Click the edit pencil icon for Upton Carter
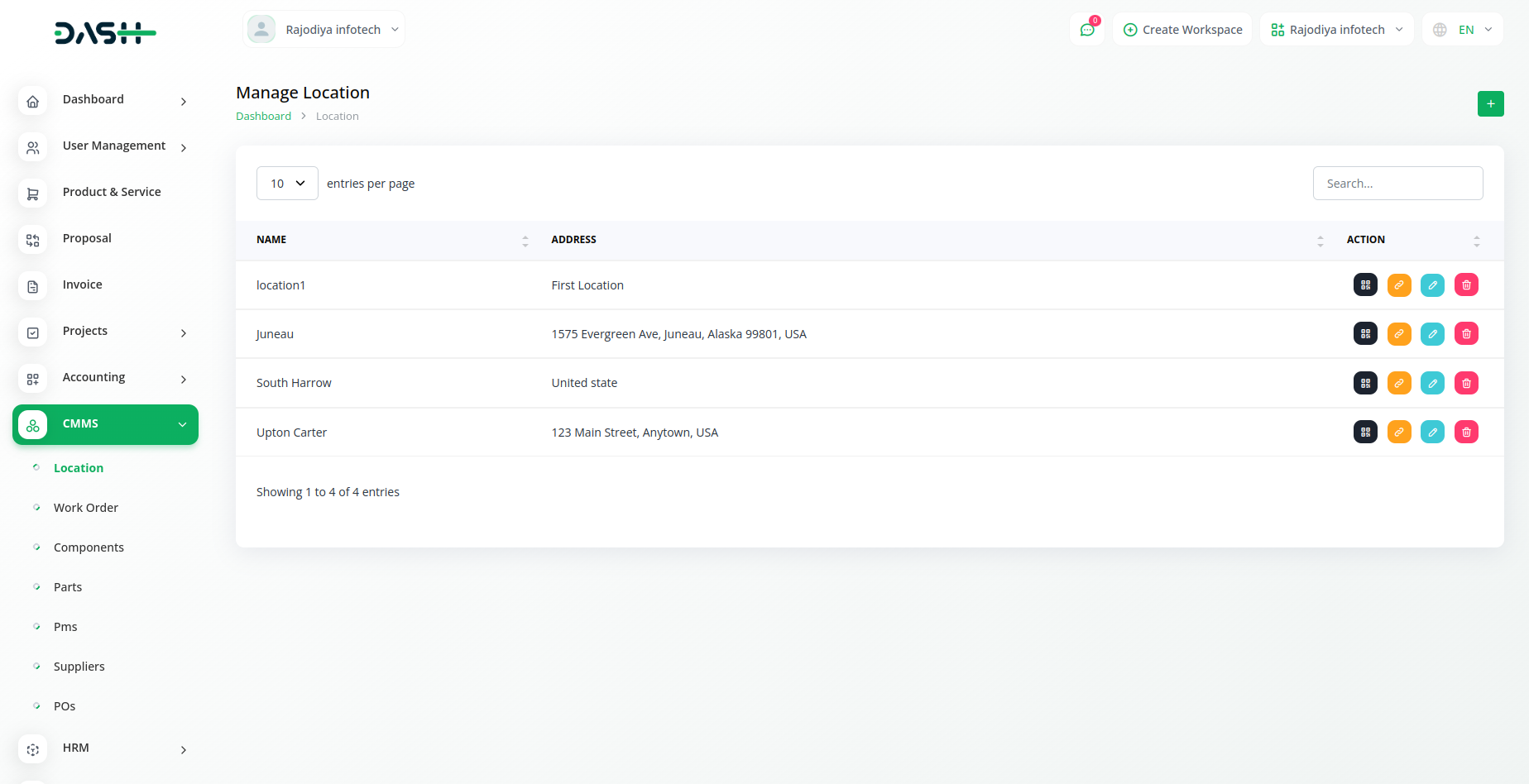The width and height of the screenshot is (1529, 784). (x=1432, y=432)
